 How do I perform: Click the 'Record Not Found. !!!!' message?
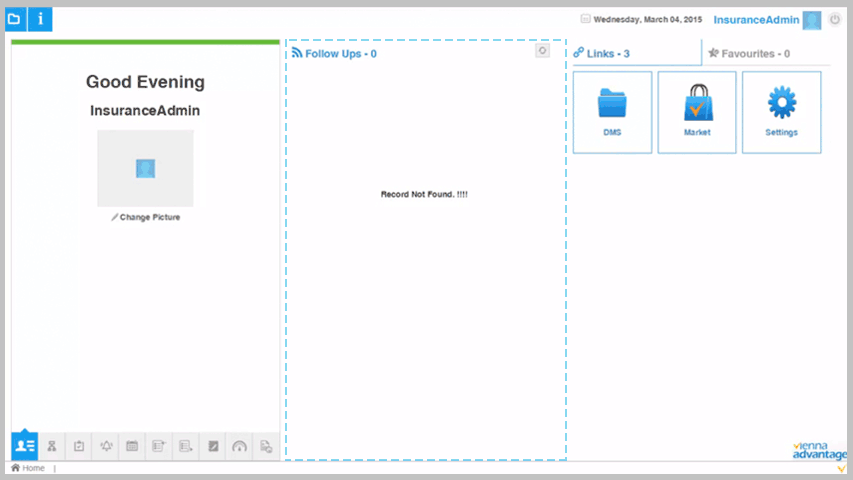pyautogui.click(x=424, y=194)
